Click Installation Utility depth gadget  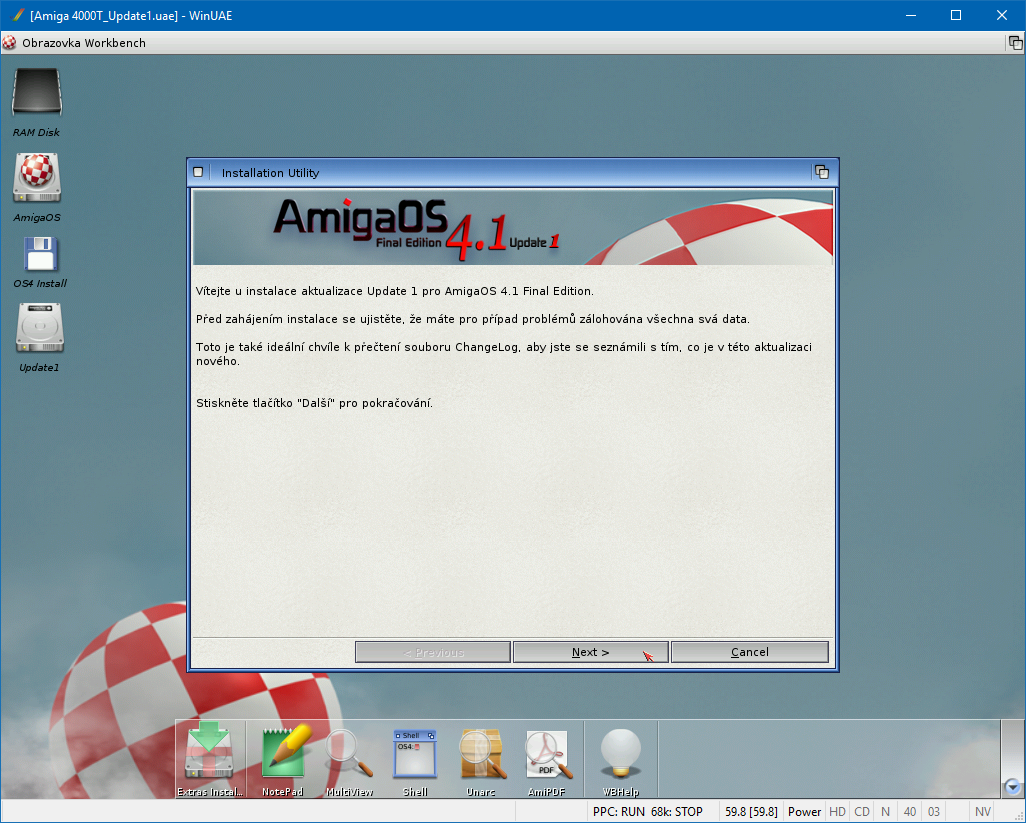822,172
